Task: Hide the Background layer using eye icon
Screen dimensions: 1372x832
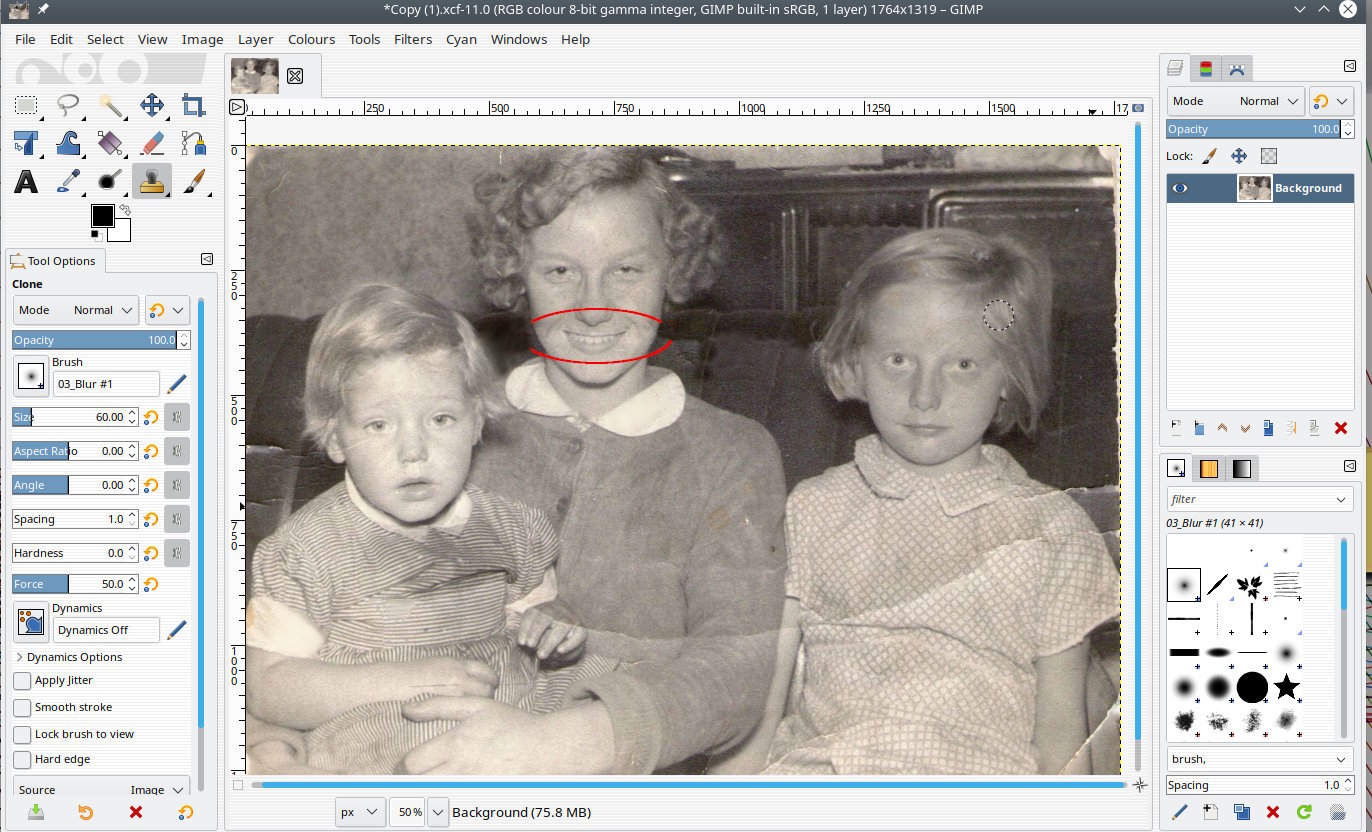Action: 1181,188
